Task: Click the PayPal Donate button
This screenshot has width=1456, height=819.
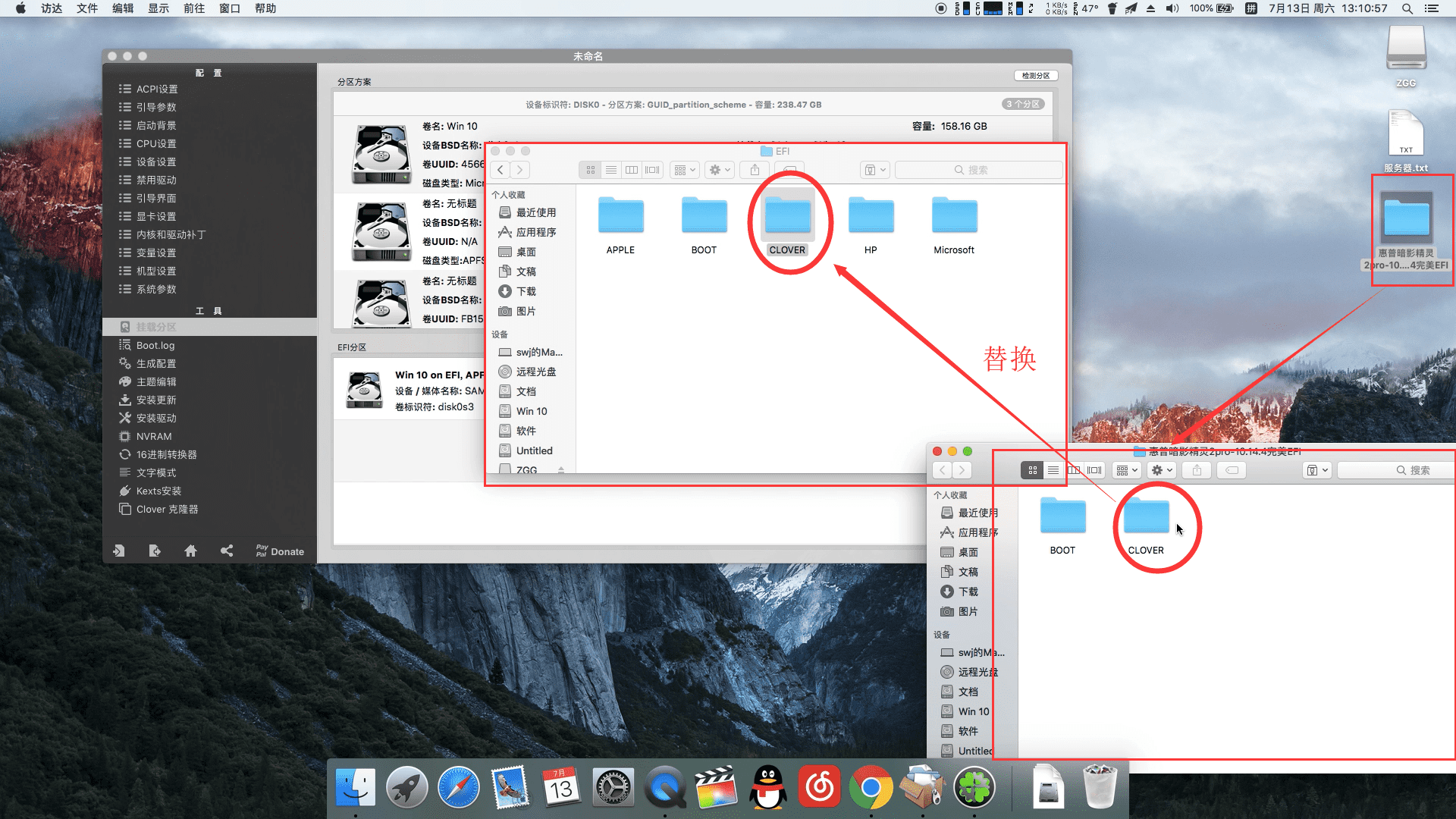Action: click(280, 551)
